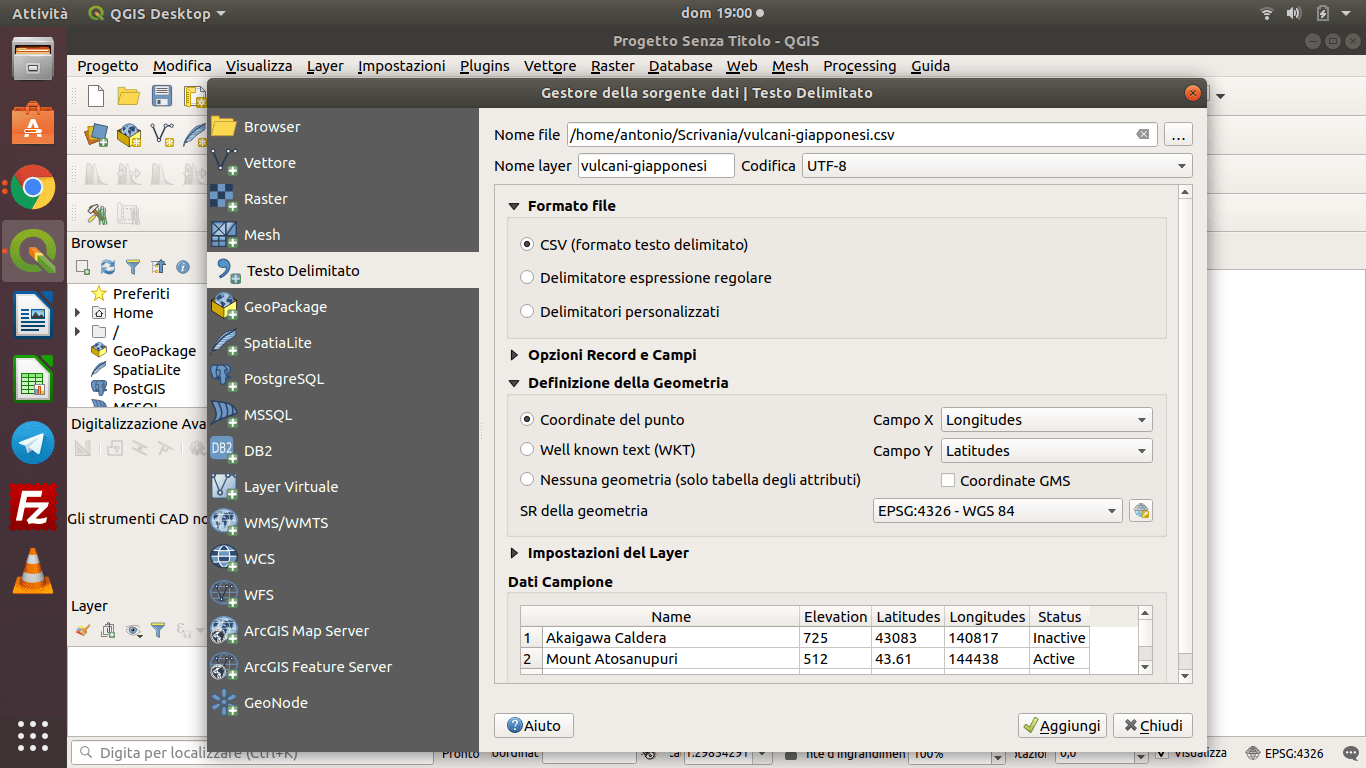Click the New Shapefile layer icon
Viewport: 1366px width, 768px height.
coord(162,134)
